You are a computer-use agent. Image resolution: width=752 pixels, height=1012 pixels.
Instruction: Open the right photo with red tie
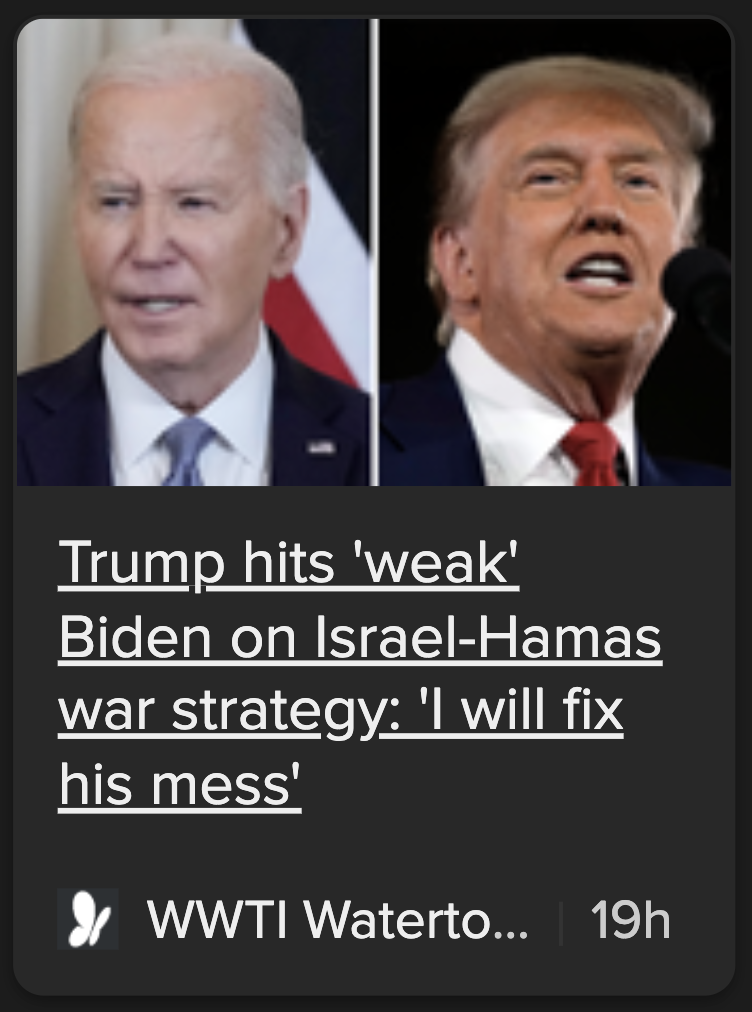pyautogui.click(x=555, y=252)
